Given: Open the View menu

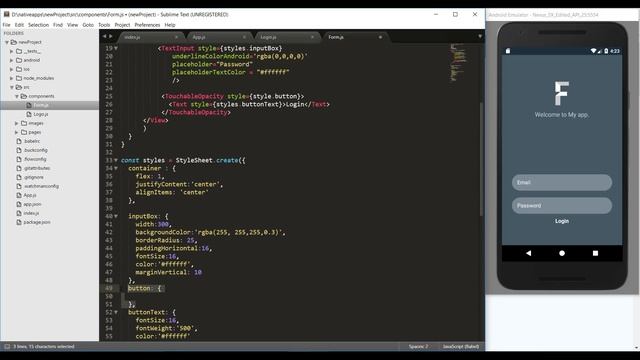Looking at the screenshot, I should tap(73, 25).
